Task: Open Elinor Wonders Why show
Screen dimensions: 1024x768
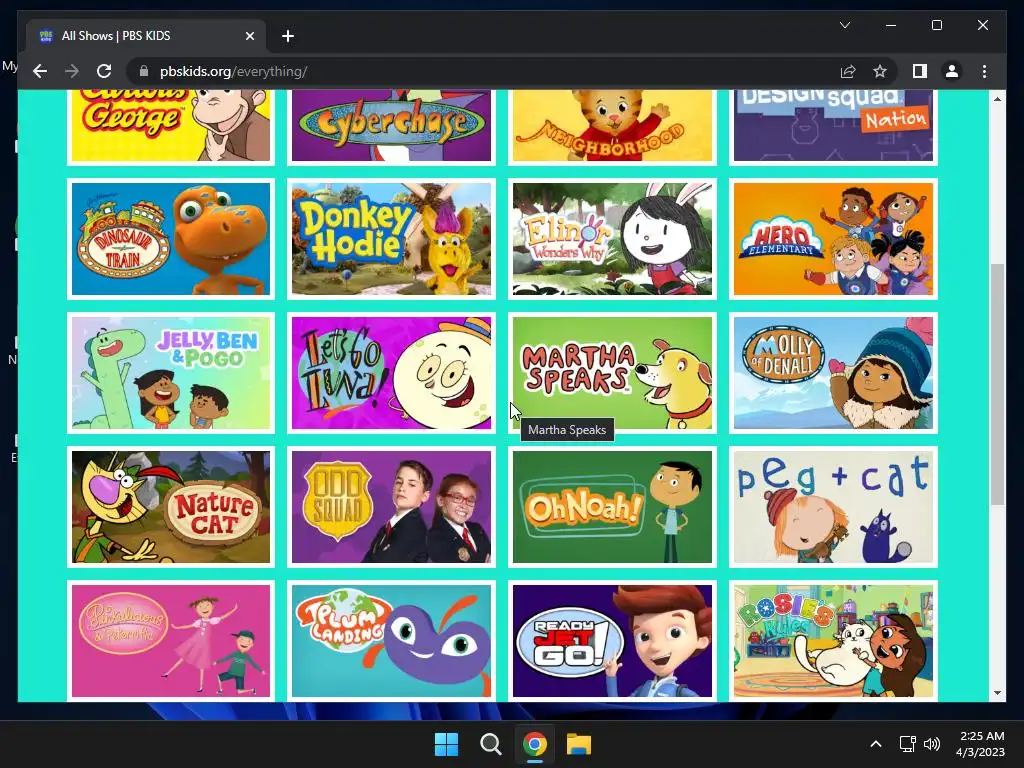Action: click(x=612, y=239)
